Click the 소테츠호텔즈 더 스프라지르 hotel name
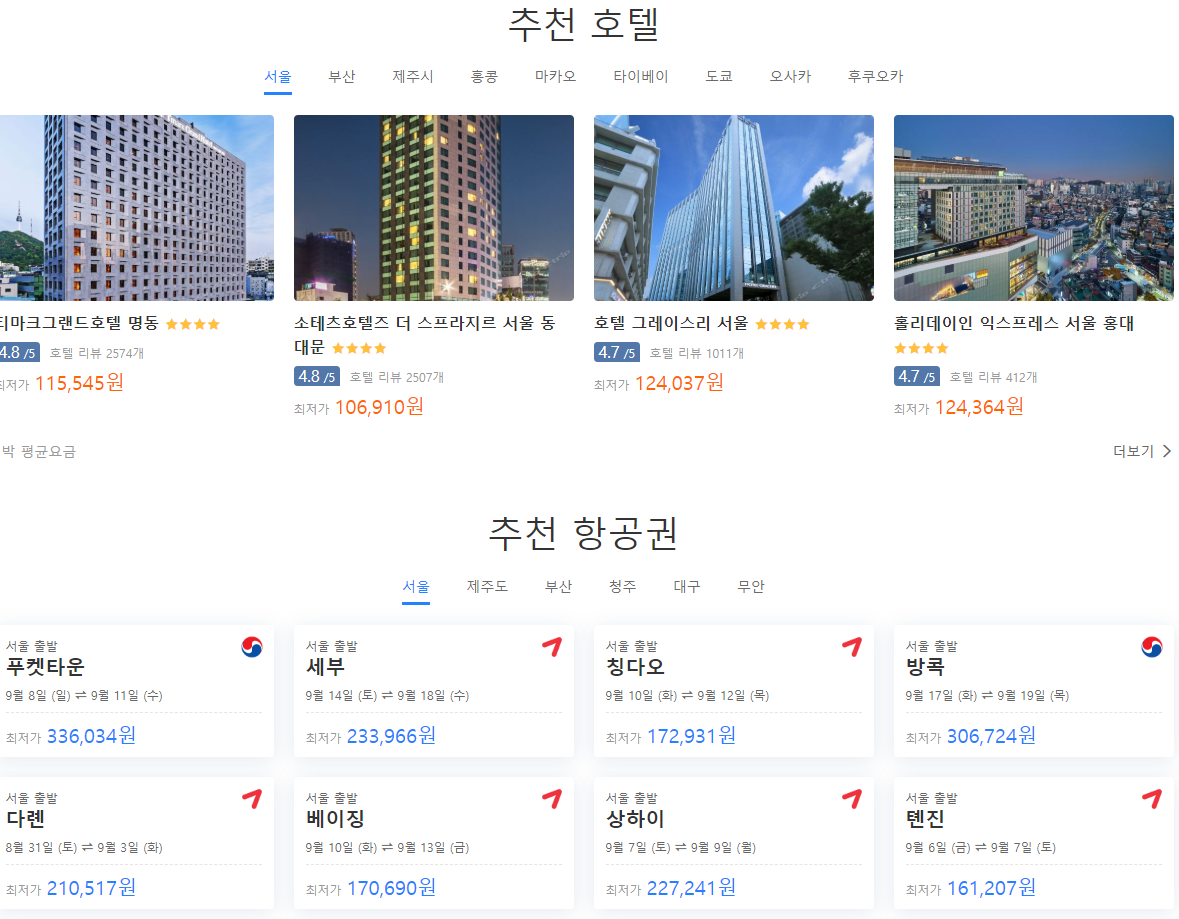1179x919 pixels. coord(424,335)
